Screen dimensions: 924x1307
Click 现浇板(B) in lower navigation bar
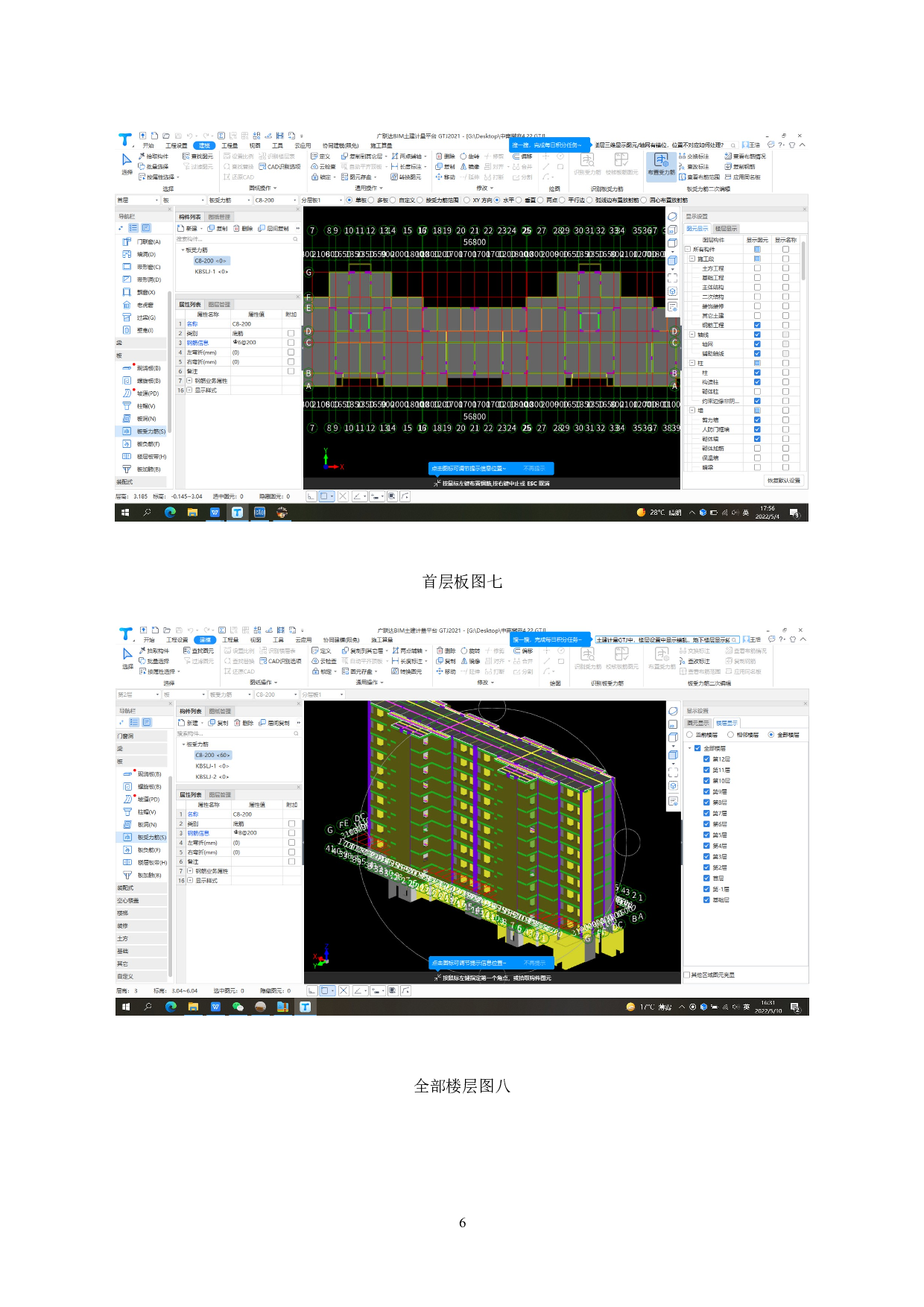click(148, 774)
